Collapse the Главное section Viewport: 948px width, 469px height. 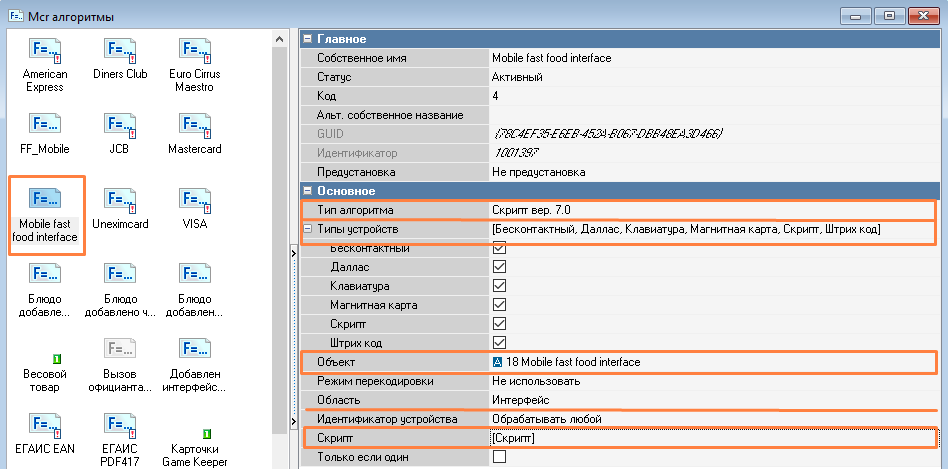(308, 39)
